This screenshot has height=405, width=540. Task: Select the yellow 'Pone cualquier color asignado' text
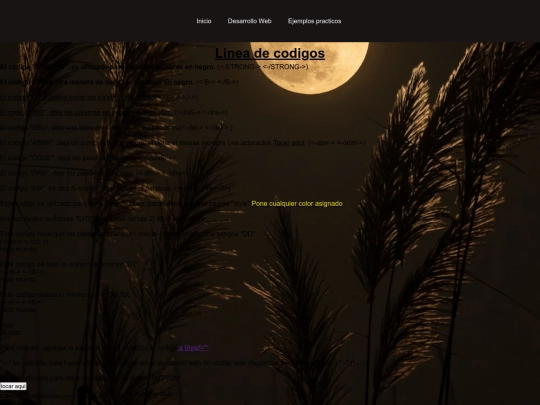297,204
